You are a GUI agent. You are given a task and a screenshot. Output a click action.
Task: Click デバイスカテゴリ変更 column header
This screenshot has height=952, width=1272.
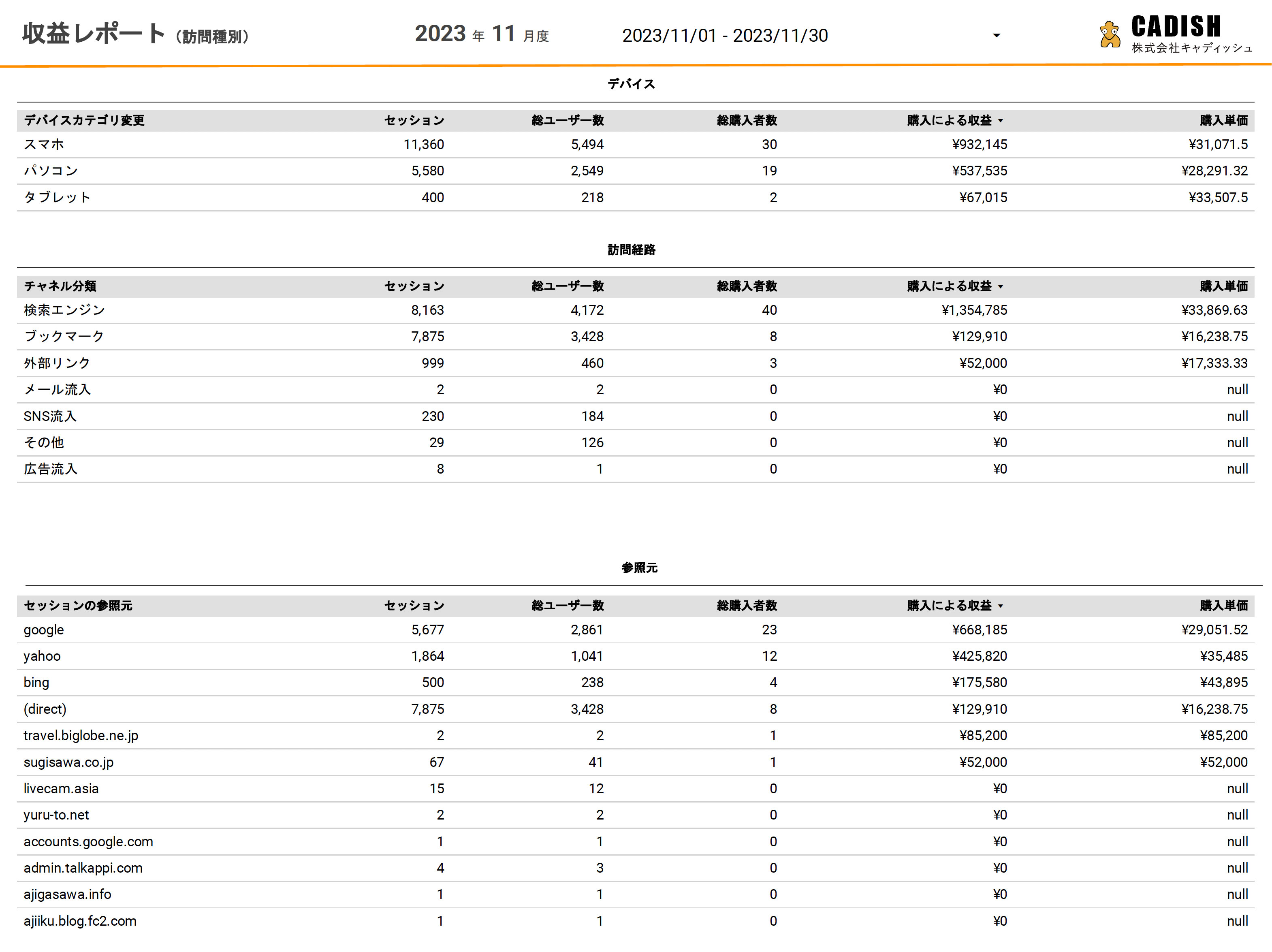[x=84, y=120]
